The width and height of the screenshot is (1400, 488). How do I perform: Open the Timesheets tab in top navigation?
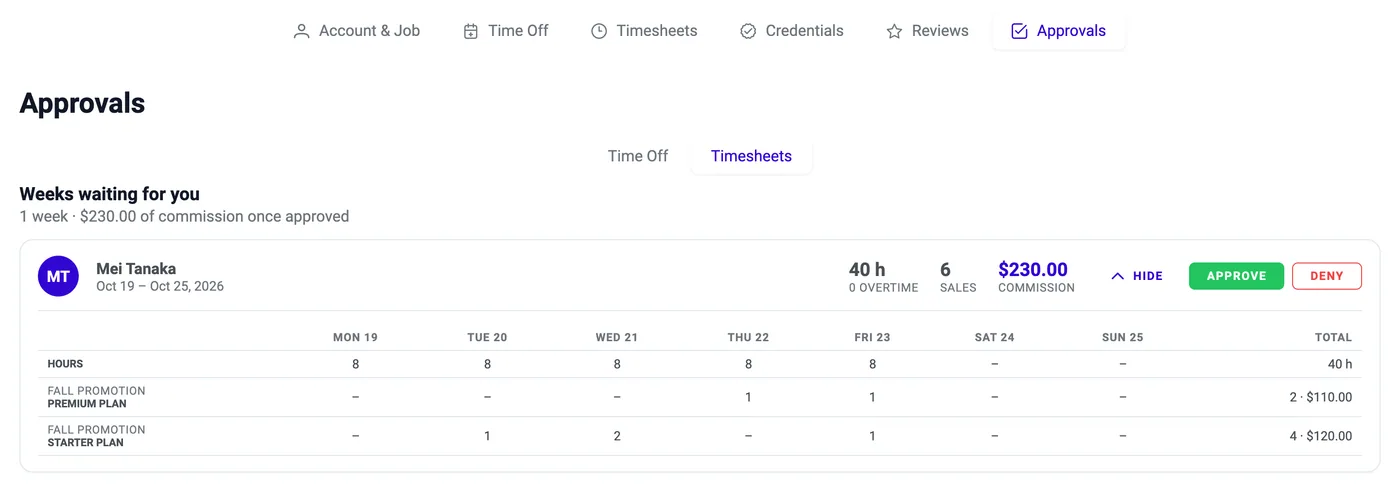coord(644,31)
